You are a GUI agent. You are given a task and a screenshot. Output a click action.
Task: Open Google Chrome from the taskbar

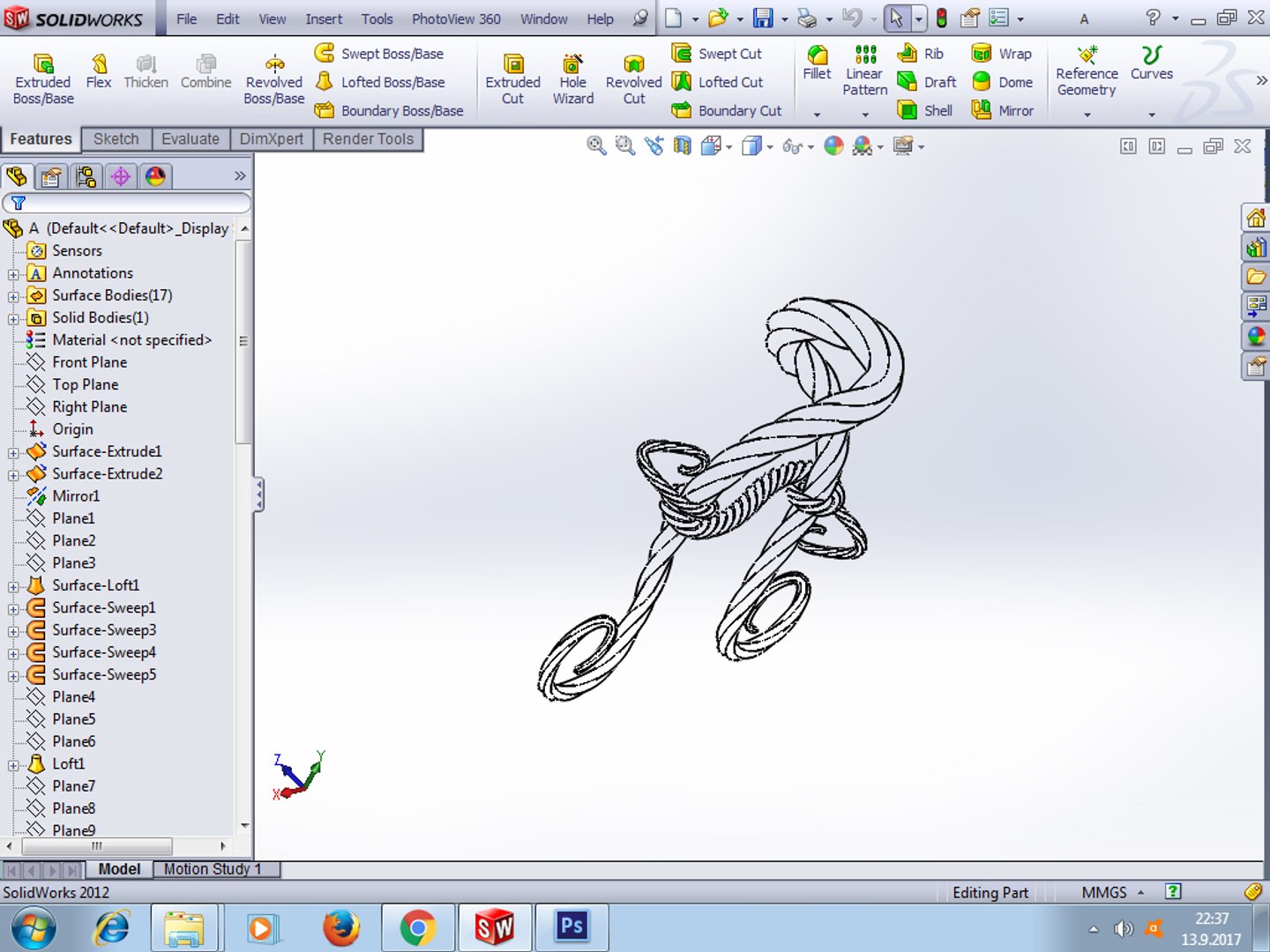coord(418,927)
